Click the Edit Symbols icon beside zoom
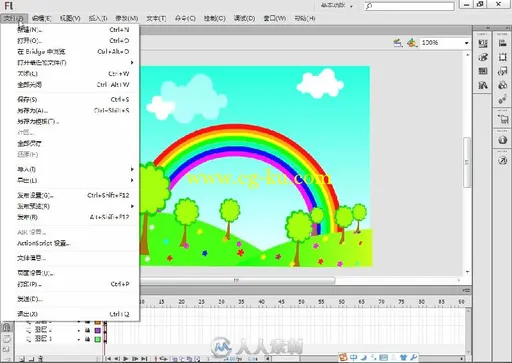The width and height of the screenshot is (512, 363). click(412, 43)
